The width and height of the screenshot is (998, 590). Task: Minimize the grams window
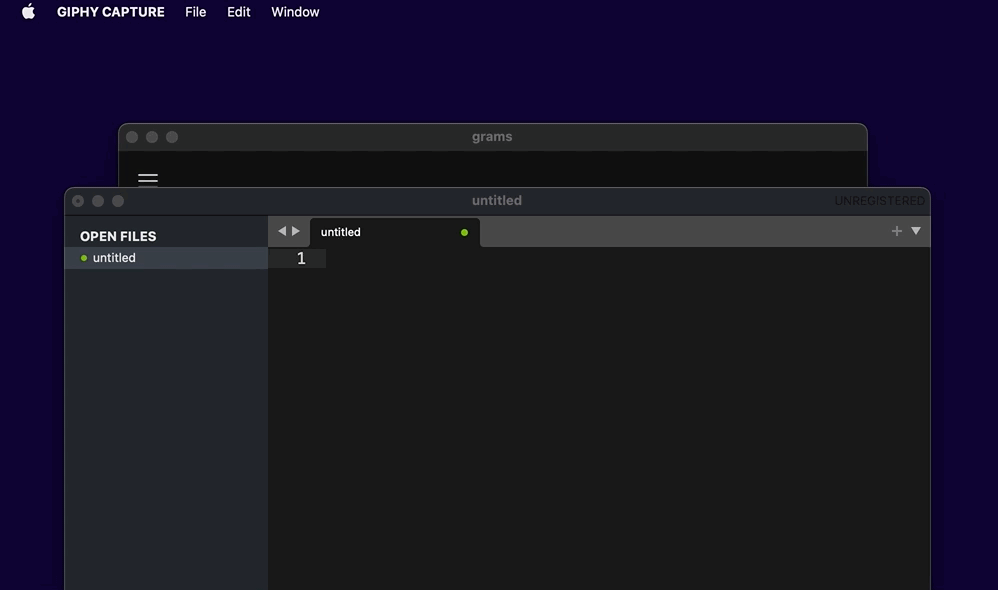click(152, 137)
